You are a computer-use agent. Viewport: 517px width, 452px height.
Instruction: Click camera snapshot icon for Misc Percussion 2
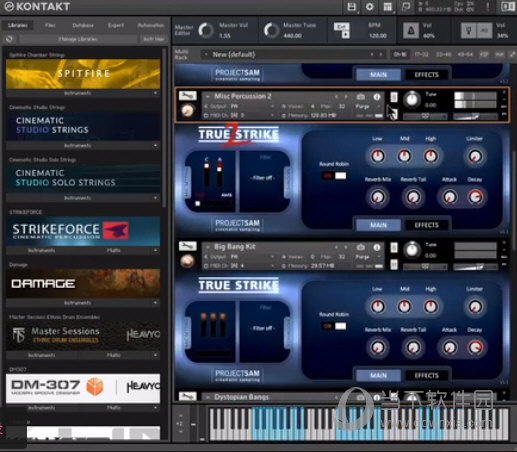(x=360, y=97)
